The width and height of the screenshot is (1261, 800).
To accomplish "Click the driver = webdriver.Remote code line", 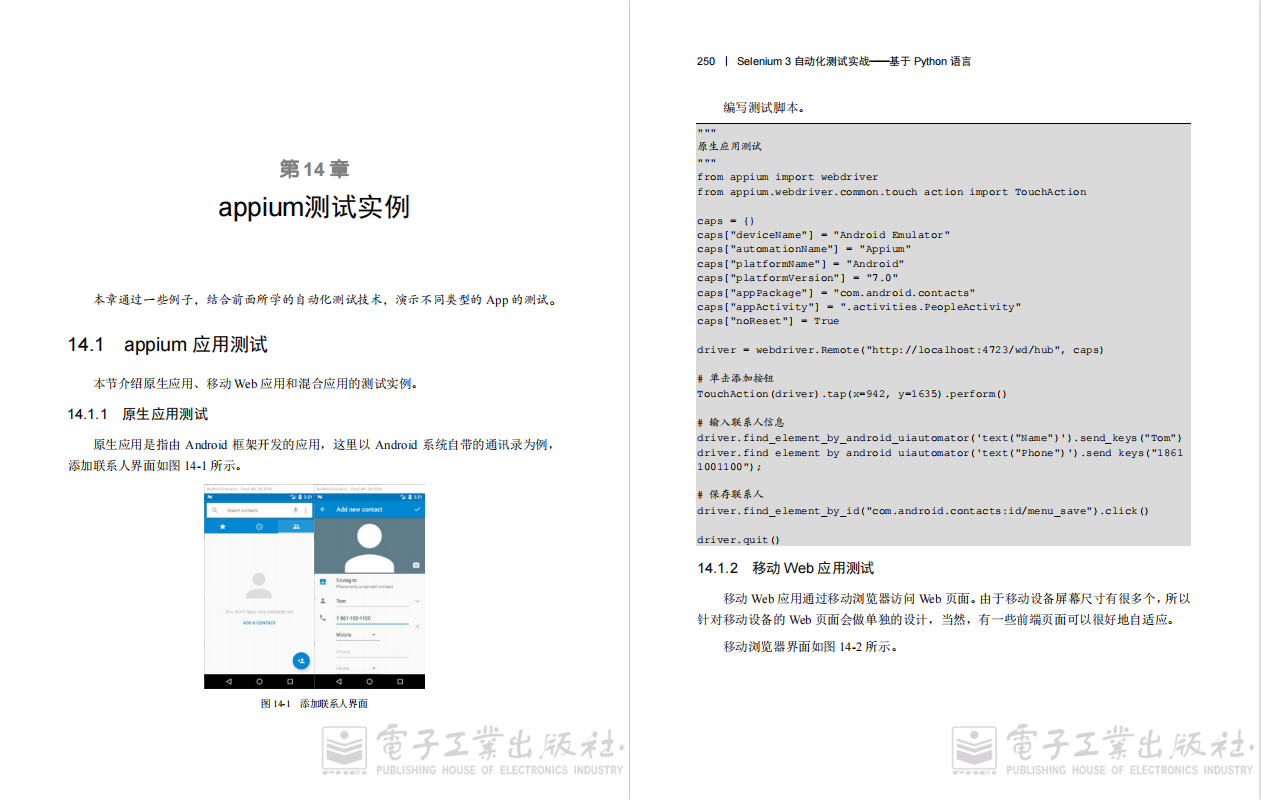I will [901, 350].
